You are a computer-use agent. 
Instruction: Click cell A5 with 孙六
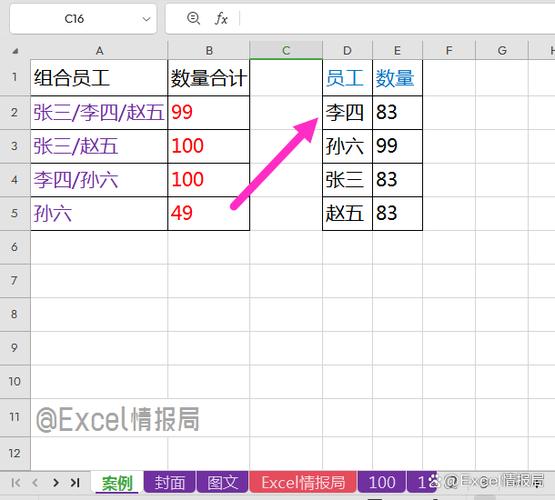pyautogui.click(x=99, y=213)
